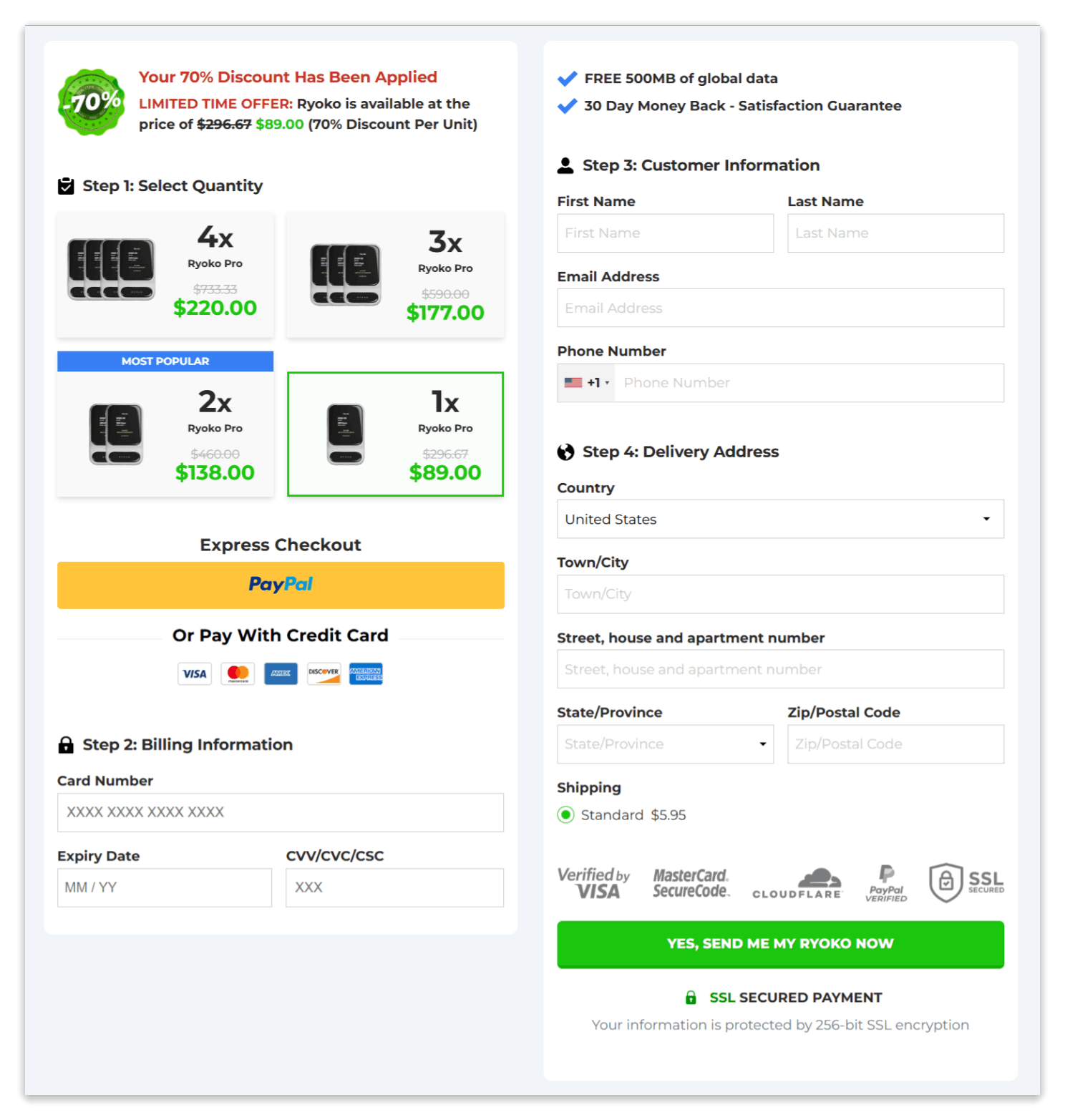Click the 70% discount badge icon
This screenshot has width=1065, height=1120.
pyautogui.click(x=91, y=102)
